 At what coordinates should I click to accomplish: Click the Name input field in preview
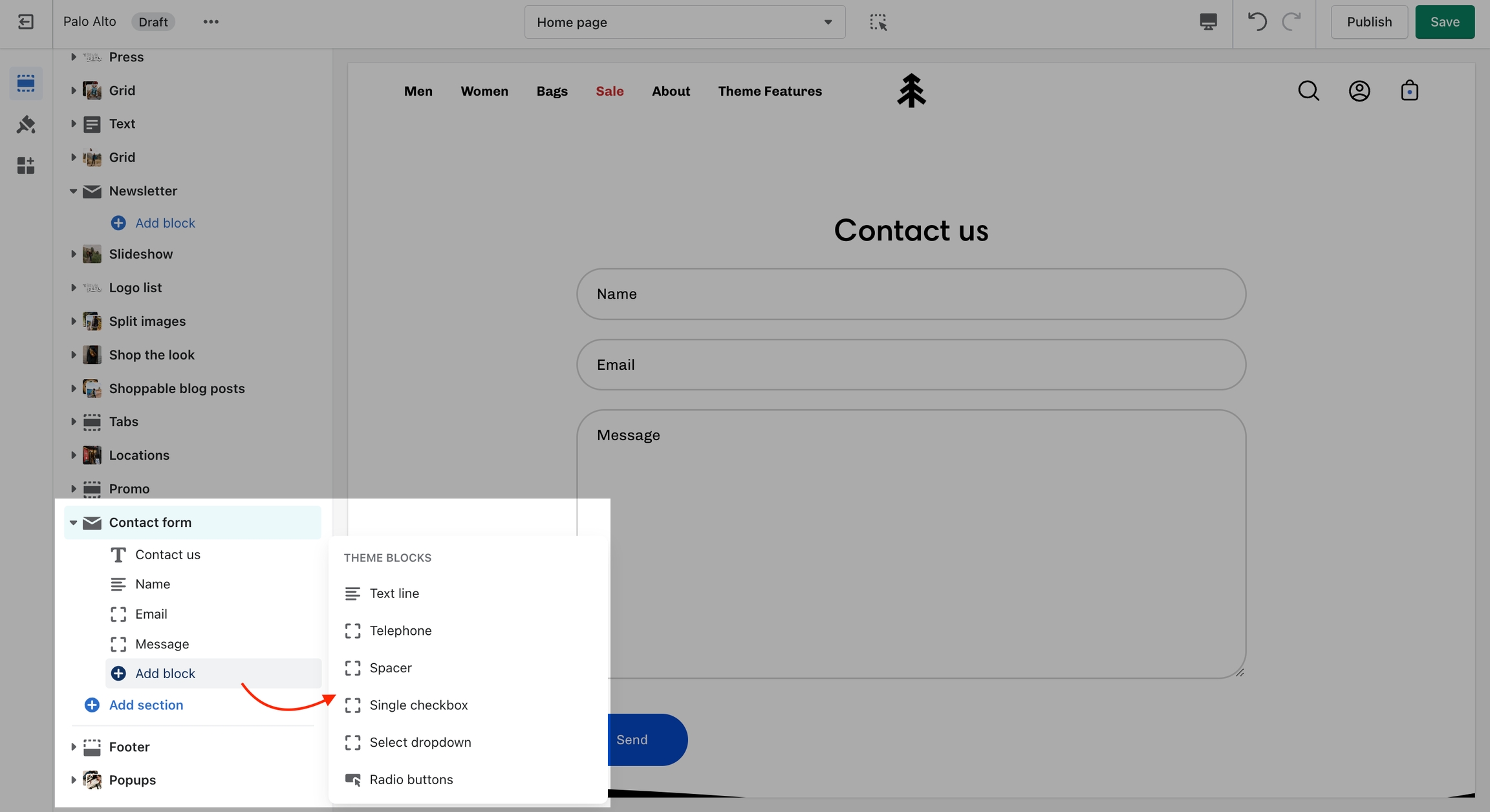point(911,294)
